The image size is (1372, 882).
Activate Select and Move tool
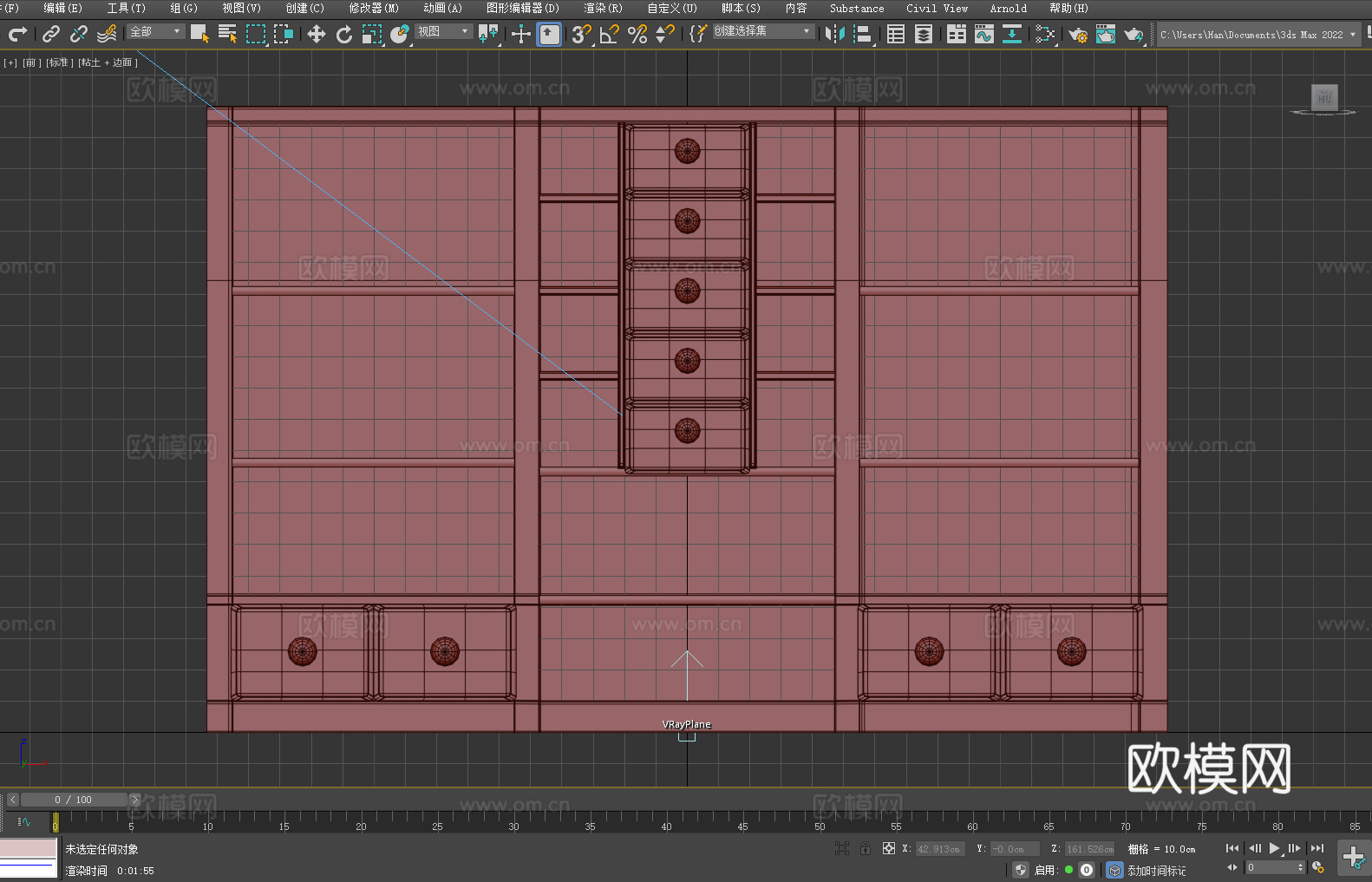click(317, 34)
